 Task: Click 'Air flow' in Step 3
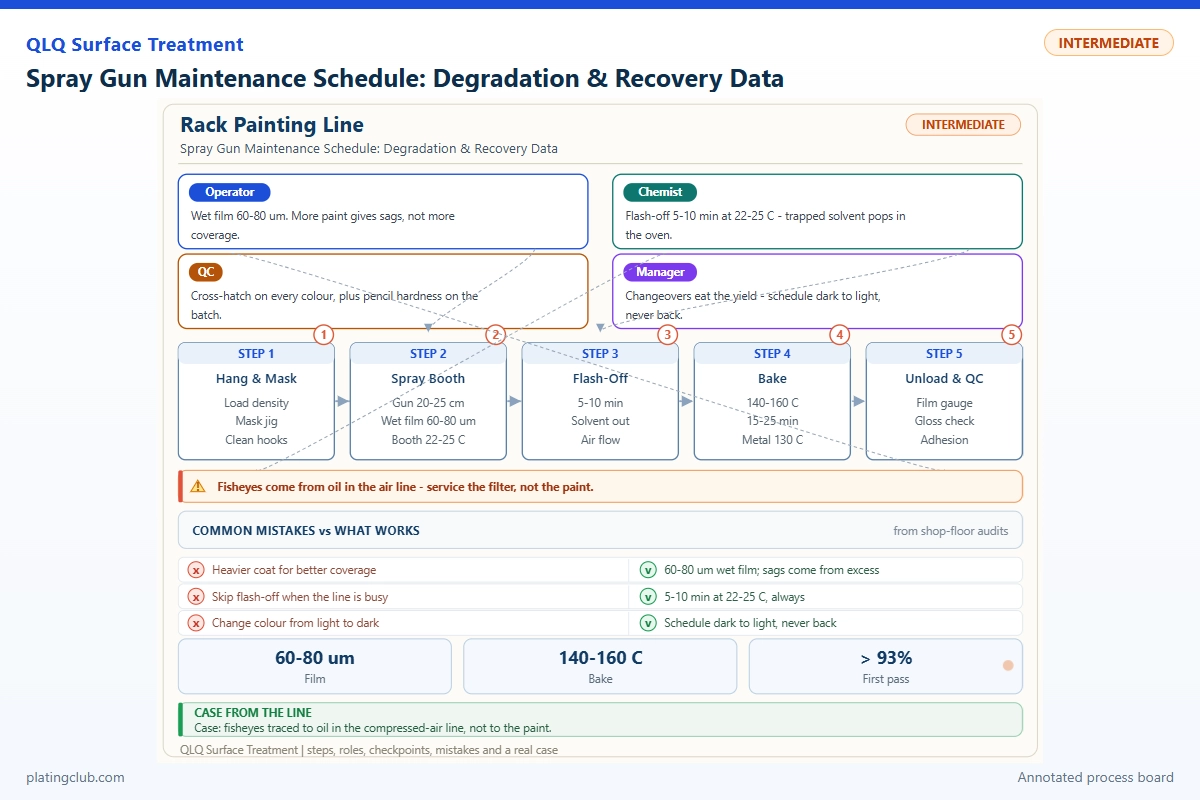[600, 440]
